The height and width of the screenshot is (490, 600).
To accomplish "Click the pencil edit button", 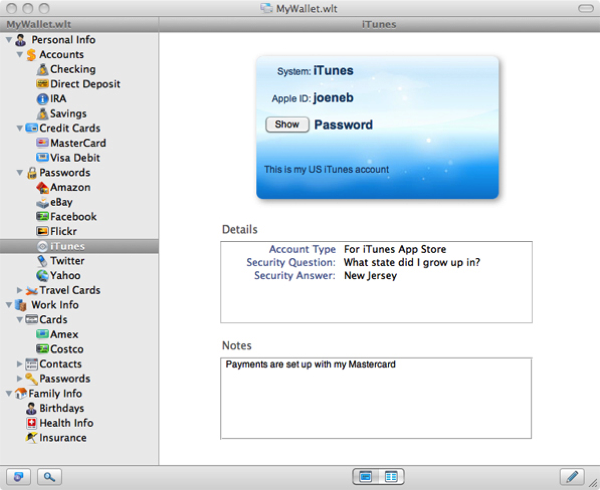I will click(x=572, y=476).
